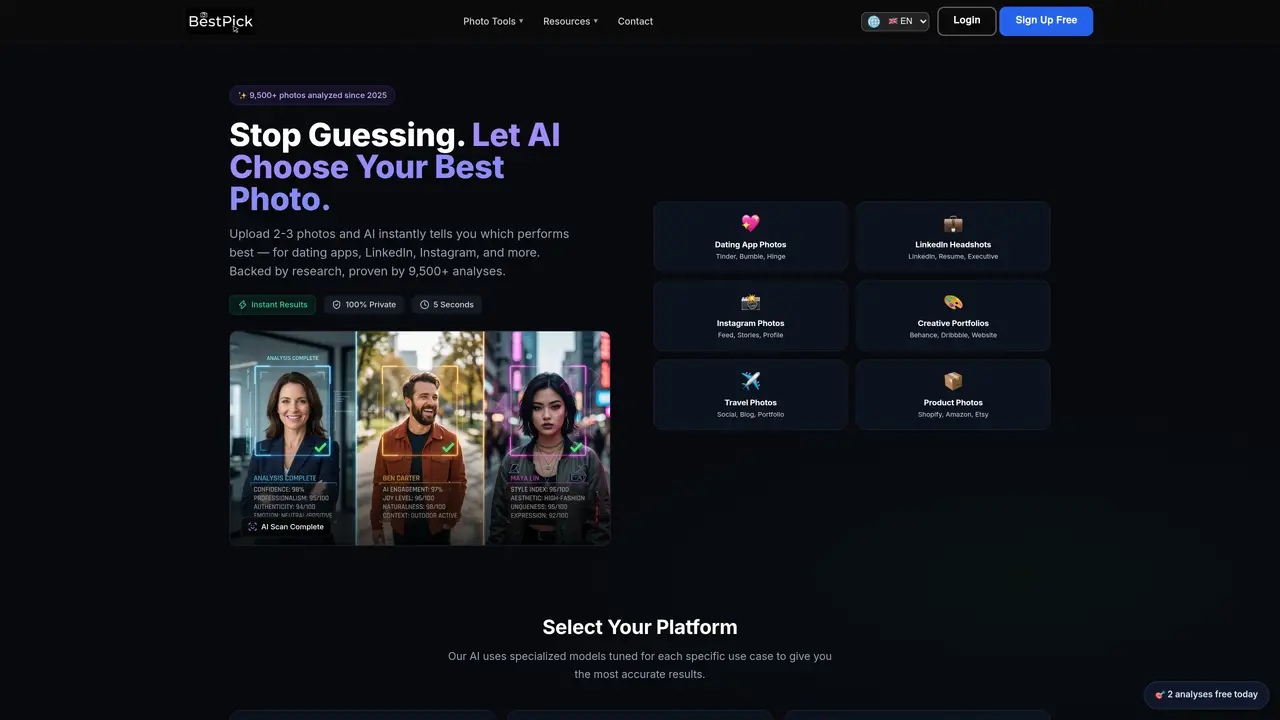
Task: Click the Shopify, Amazon, Etsy subtitle
Action: [x=953, y=414]
